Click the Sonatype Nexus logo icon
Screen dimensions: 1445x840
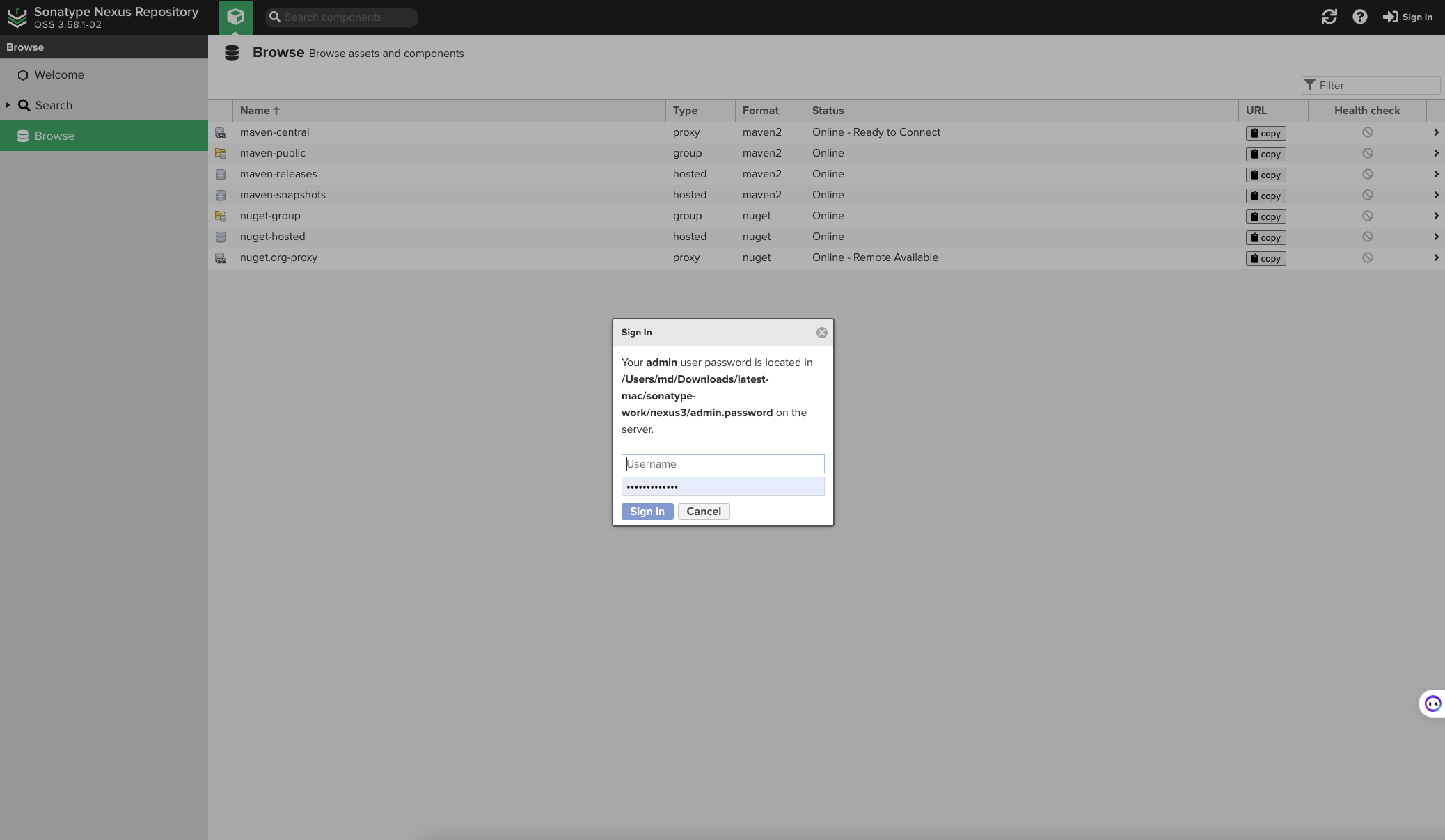pyautogui.click(x=17, y=17)
